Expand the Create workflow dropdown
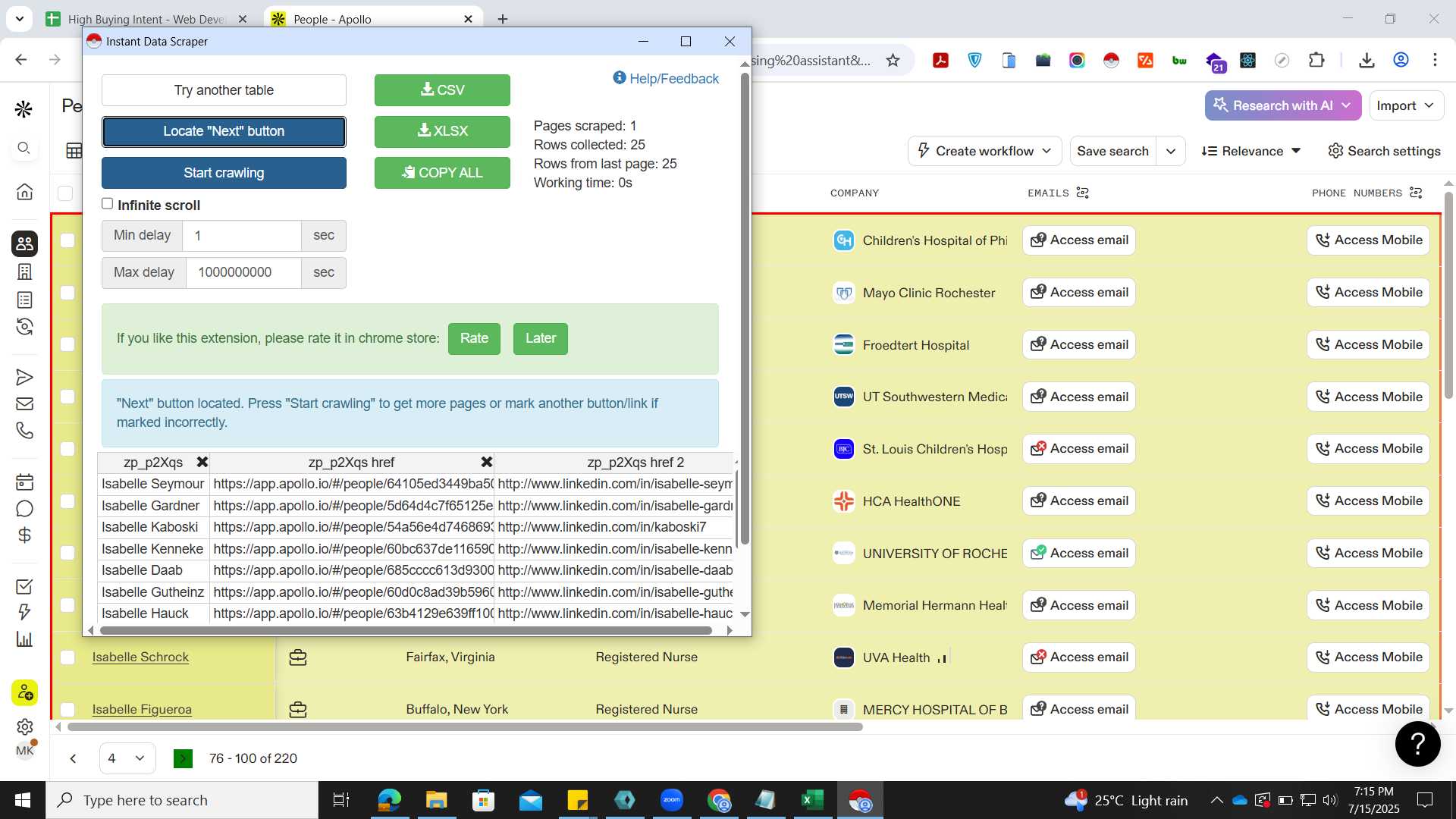 [984, 151]
